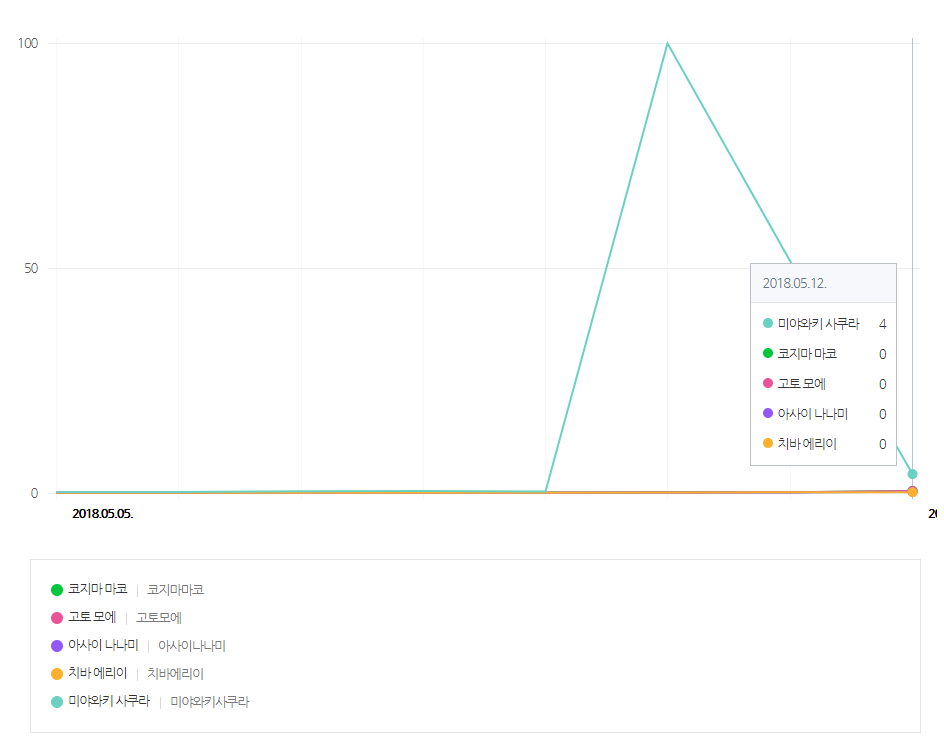
Task: Toggle 코지마 마코 series via legend label
Action: click(x=97, y=590)
